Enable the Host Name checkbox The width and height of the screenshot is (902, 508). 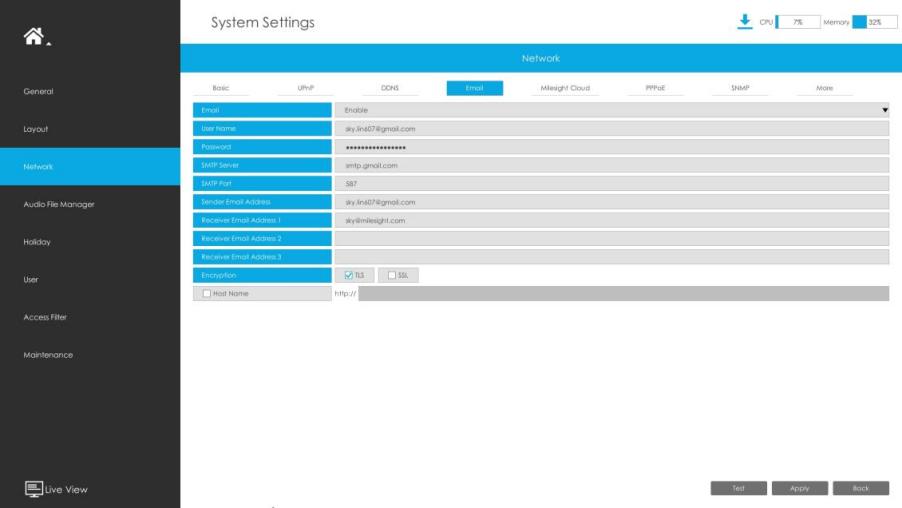[x=207, y=293]
